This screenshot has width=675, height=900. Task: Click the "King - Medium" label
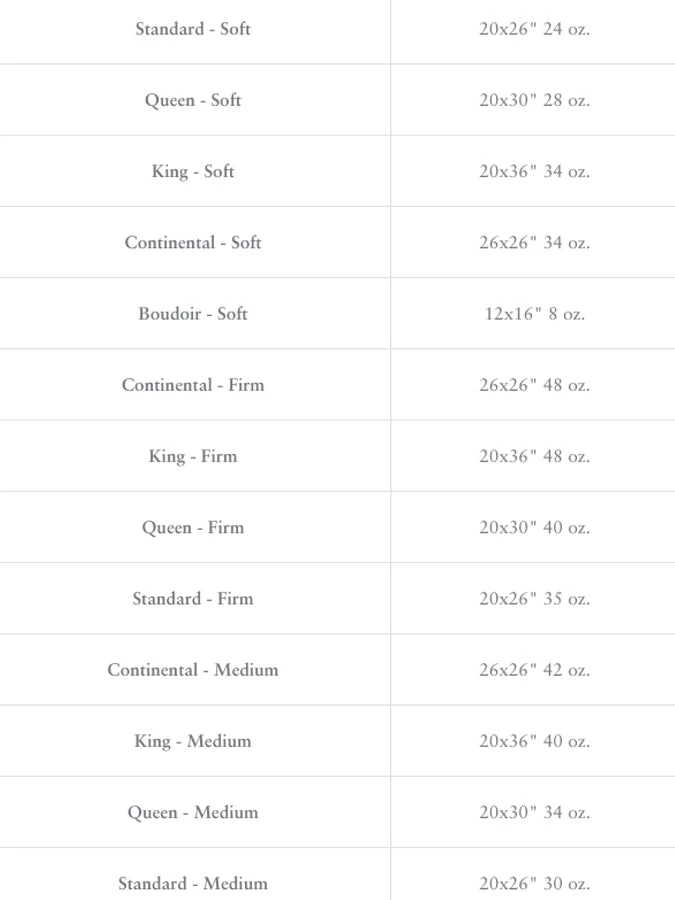[x=193, y=741]
